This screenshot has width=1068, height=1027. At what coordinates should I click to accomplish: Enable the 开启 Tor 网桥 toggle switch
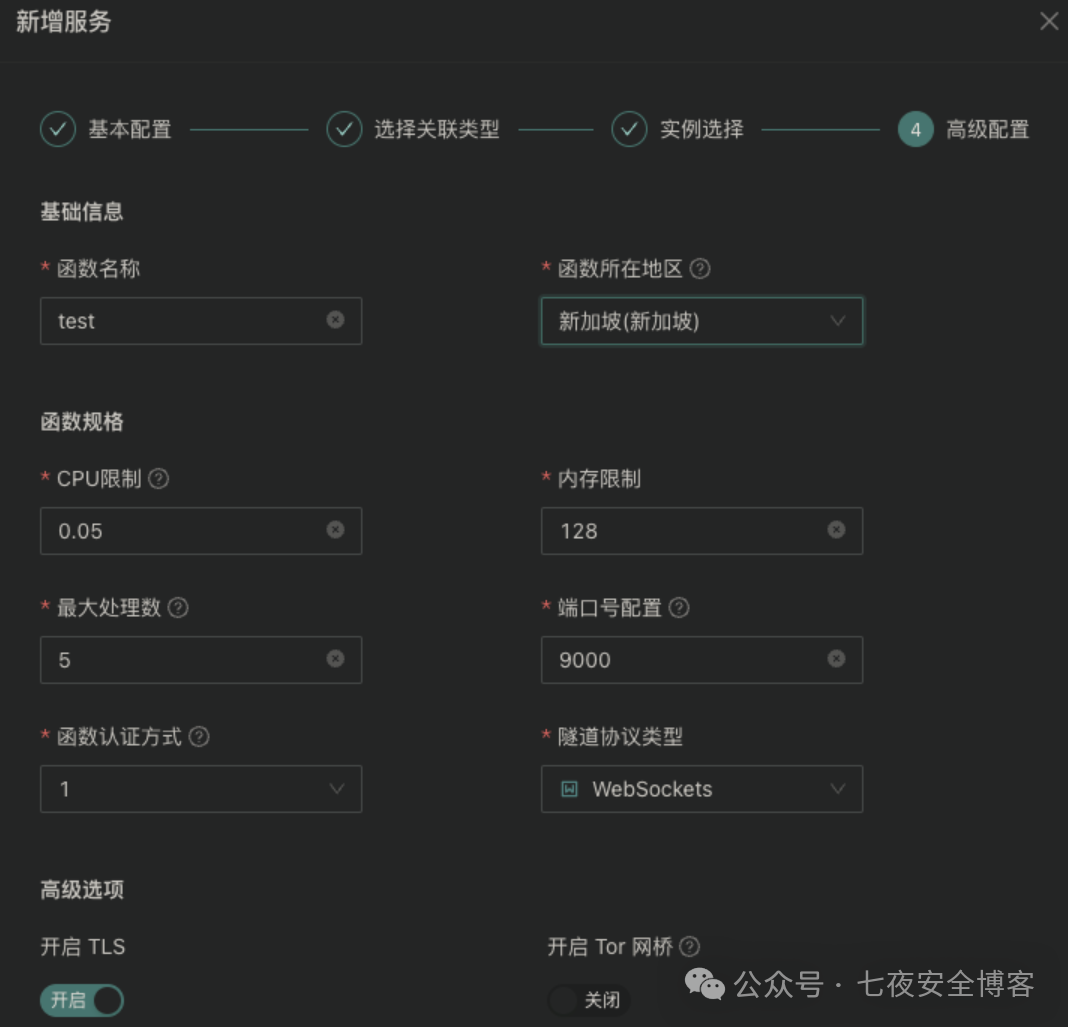pyautogui.click(x=588, y=1000)
